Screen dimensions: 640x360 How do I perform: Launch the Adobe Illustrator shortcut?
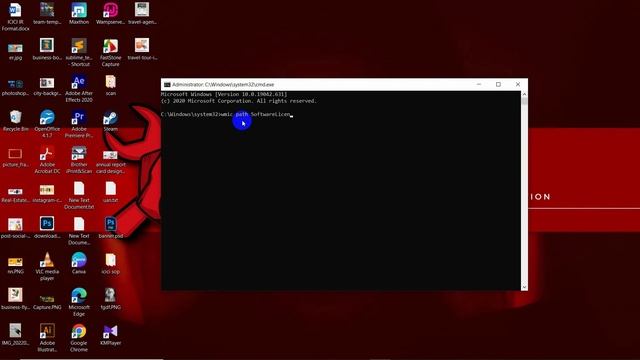pos(47,331)
